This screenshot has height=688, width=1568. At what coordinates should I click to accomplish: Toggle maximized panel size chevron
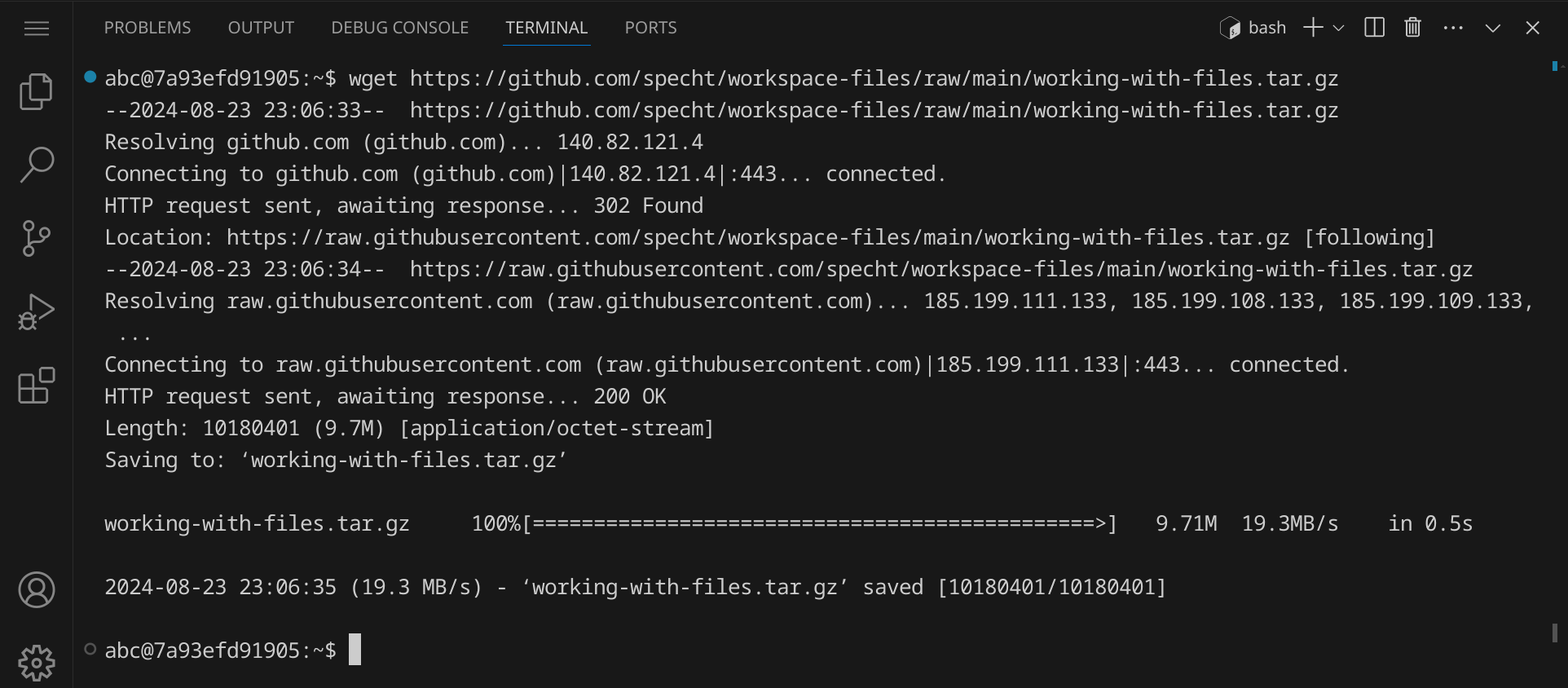(x=1493, y=28)
